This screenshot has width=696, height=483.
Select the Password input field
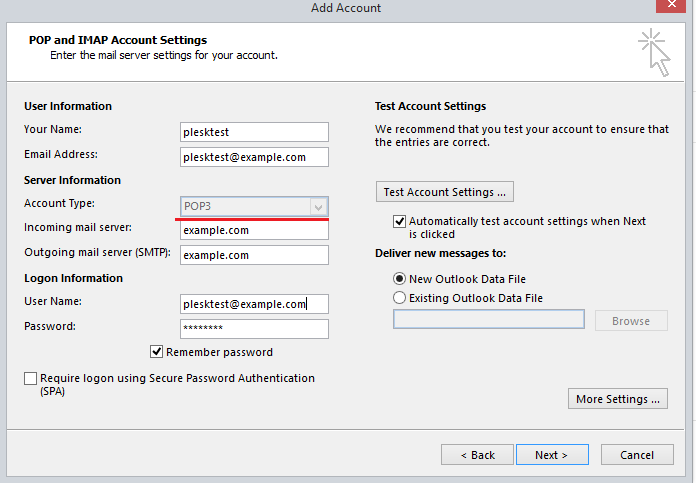tap(254, 329)
